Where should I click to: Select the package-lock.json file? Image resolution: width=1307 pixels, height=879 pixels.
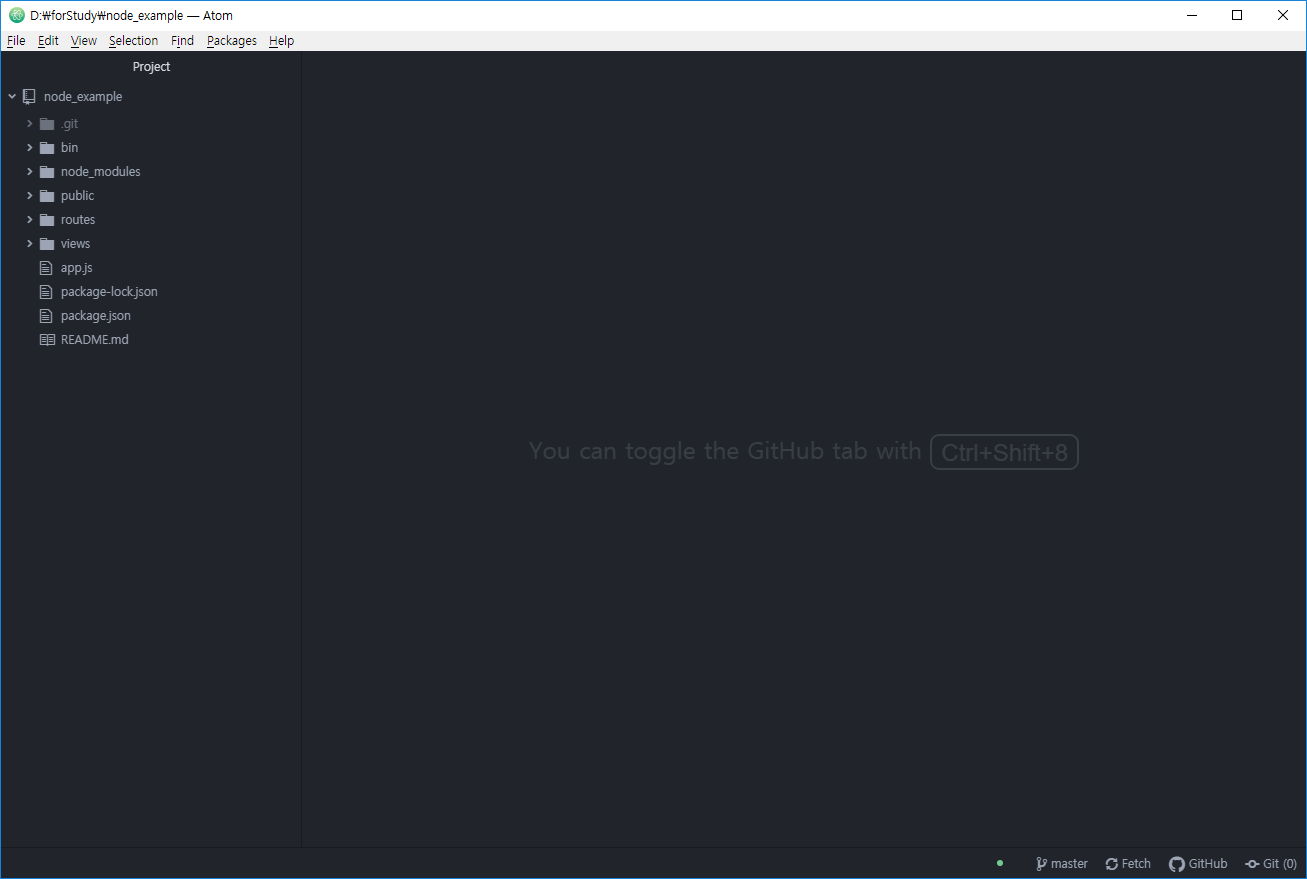pyautogui.click(x=108, y=291)
